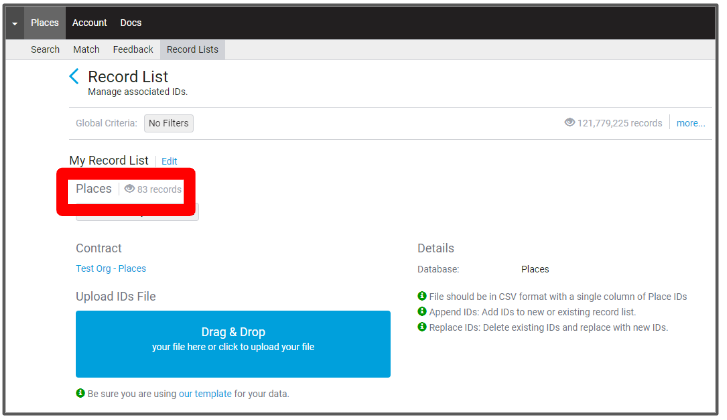Image resolution: width=727 pixels, height=420 pixels.
Task: Switch to the Search tab
Action: [45, 49]
